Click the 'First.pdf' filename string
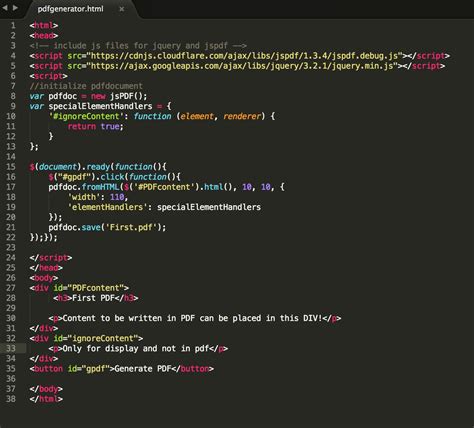Screen dimensions: 474x428 click(x=131, y=227)
